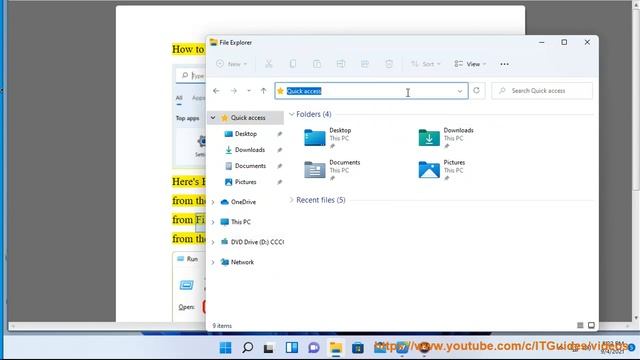
Task: Maximize the File Explorer window
Action: [564, 42]
